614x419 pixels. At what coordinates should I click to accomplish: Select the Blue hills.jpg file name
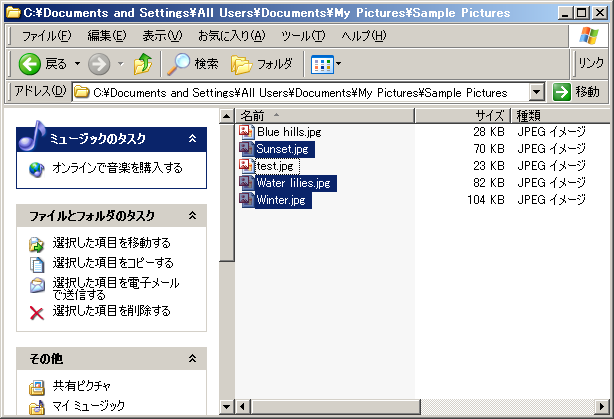pos(289,132)
